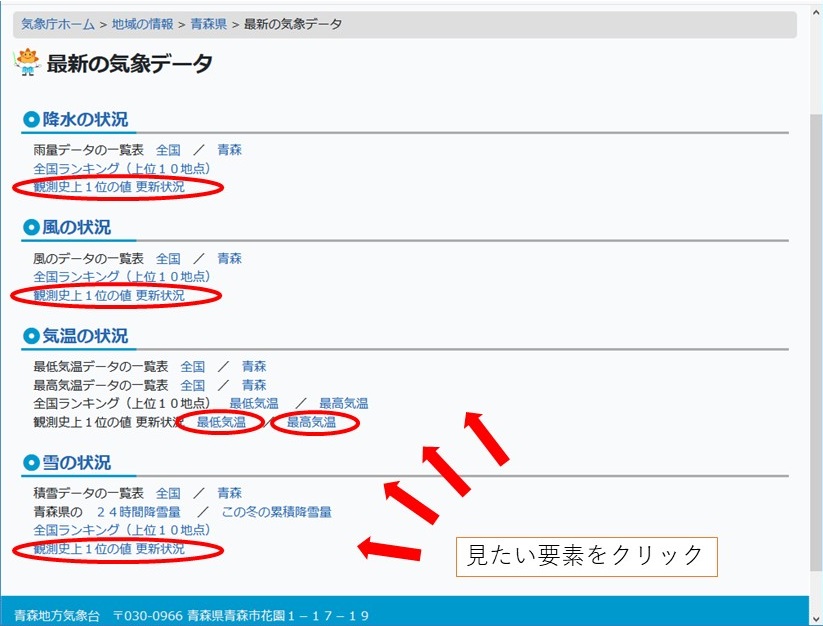Viewport: 823px width, 626px height.
Task: Select the 積雪データの一覧表 label
Action: coord(88,493)
